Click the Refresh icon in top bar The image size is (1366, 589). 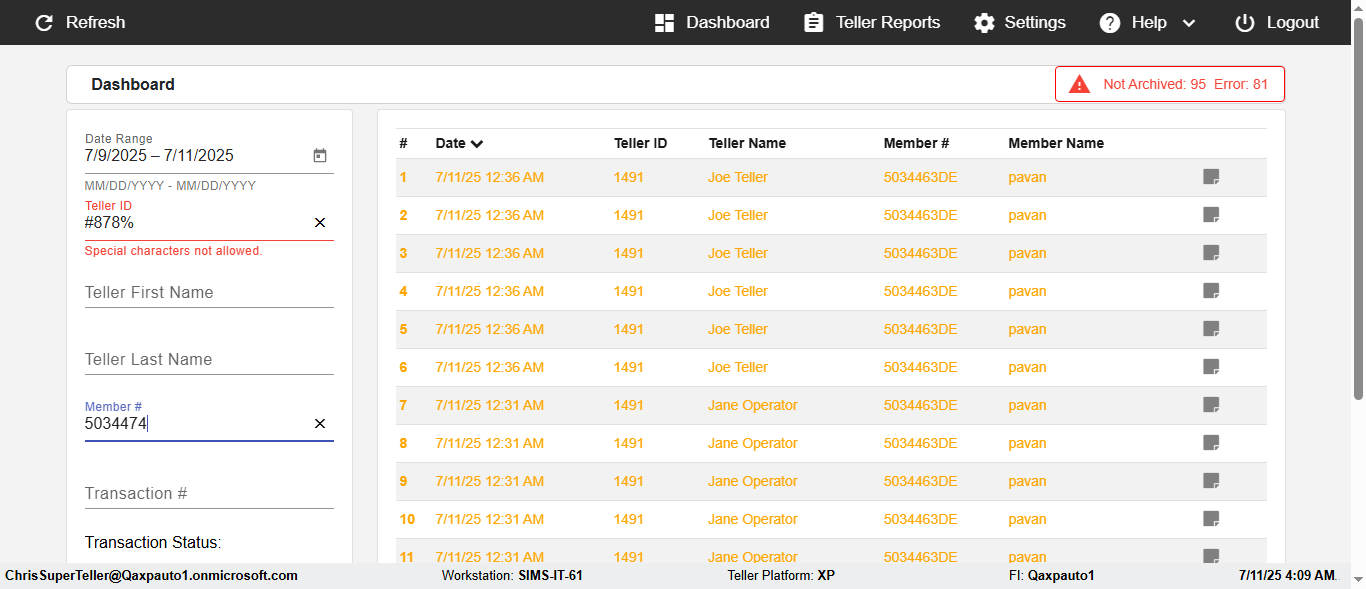point(44,22)
